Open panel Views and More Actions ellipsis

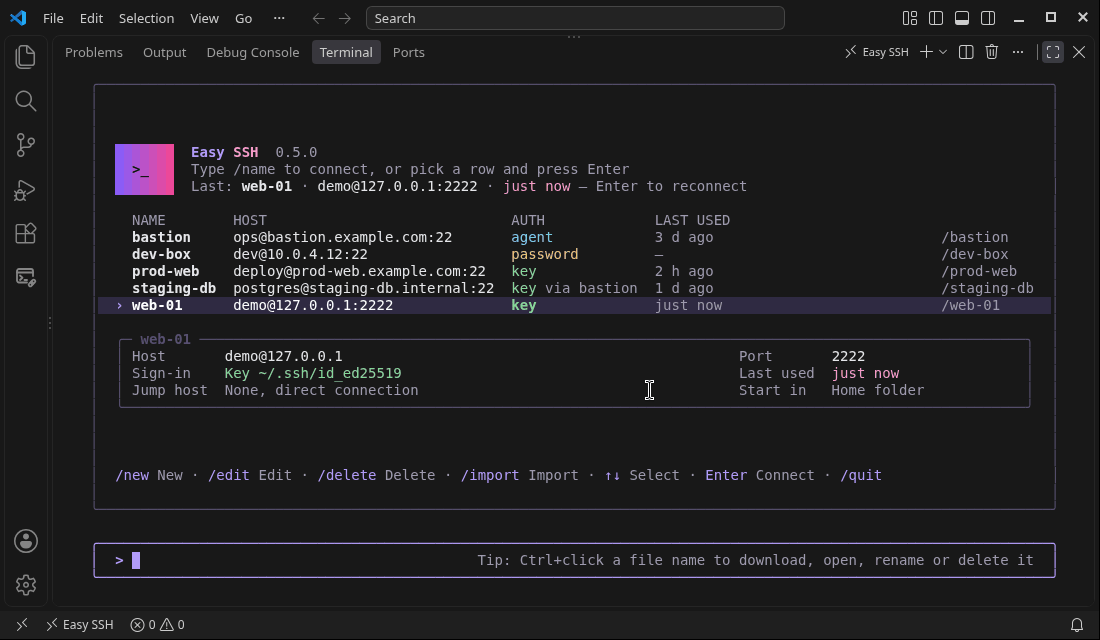(x=1018, y=52)
